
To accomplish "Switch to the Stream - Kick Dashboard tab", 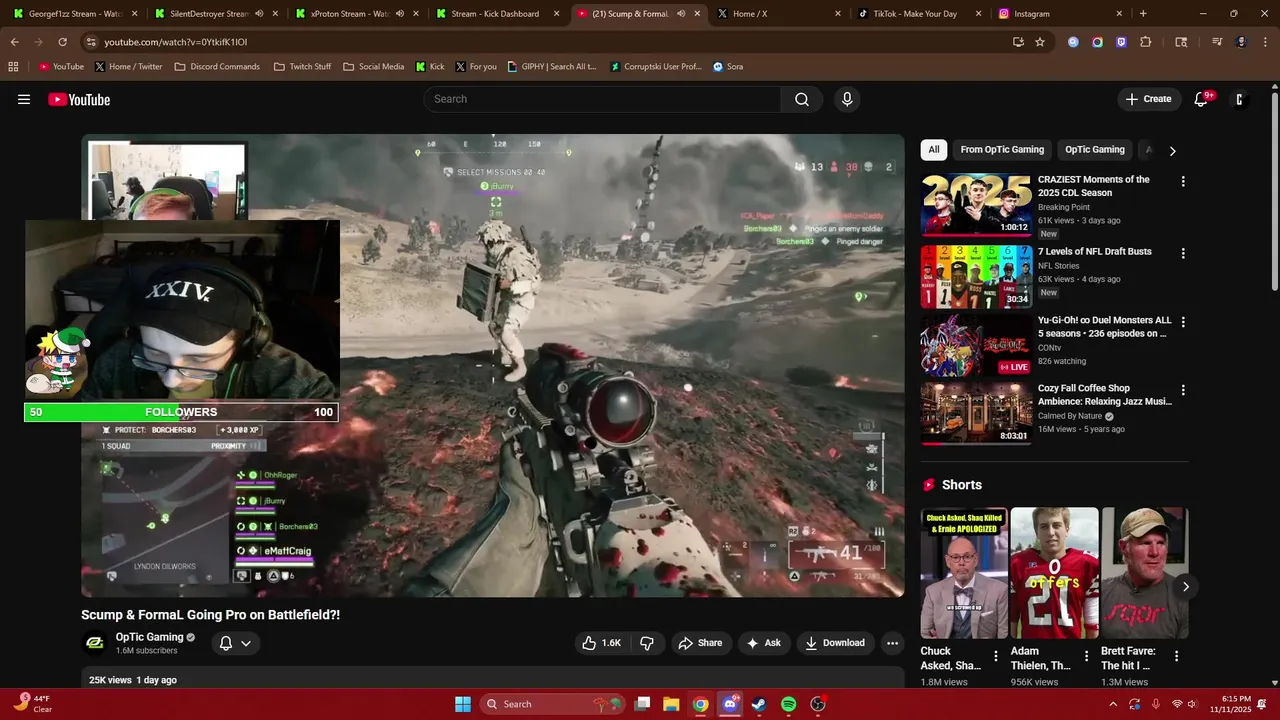I will (498, 14).
